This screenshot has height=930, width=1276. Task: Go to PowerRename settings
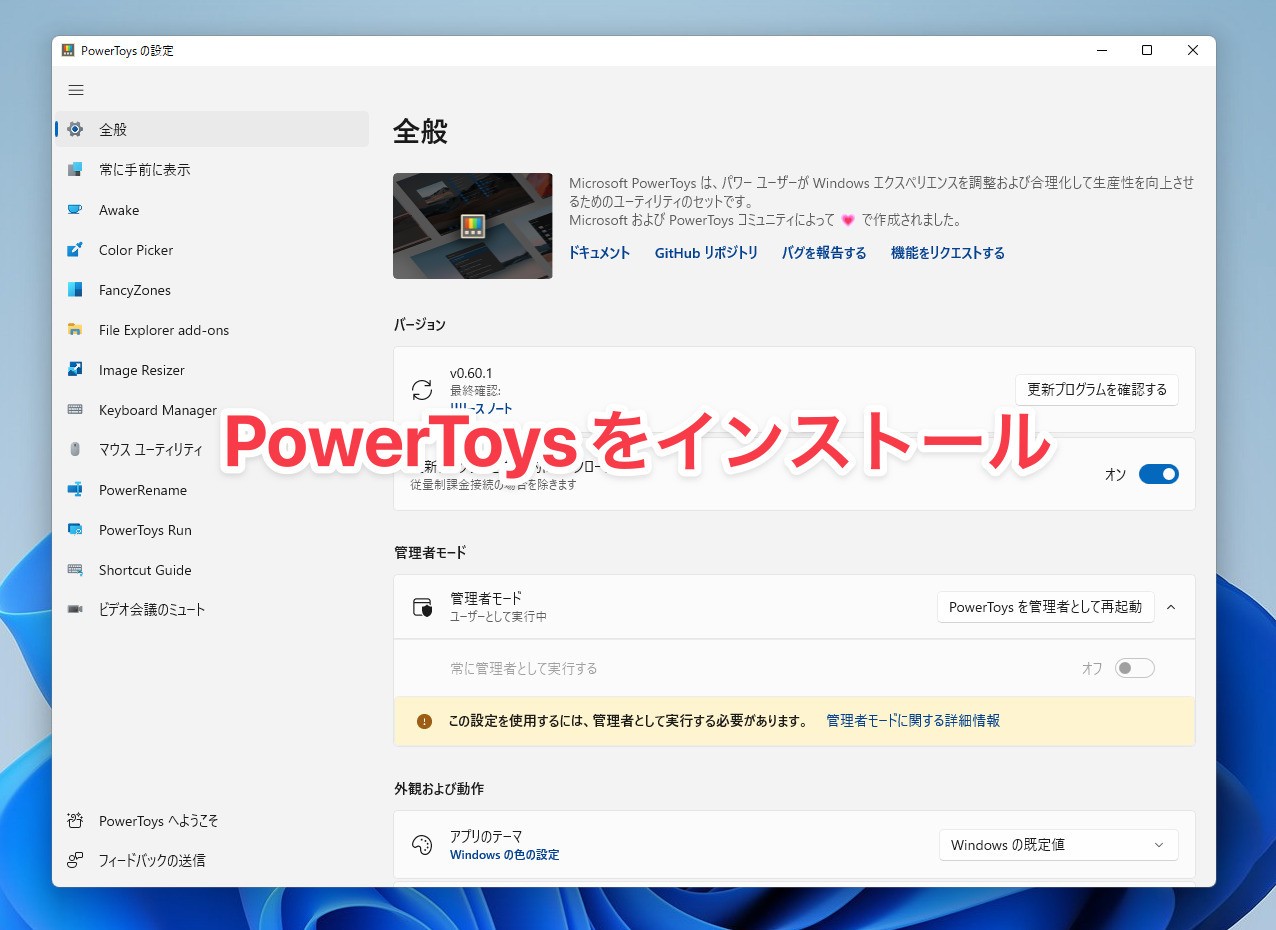point(212,490)
